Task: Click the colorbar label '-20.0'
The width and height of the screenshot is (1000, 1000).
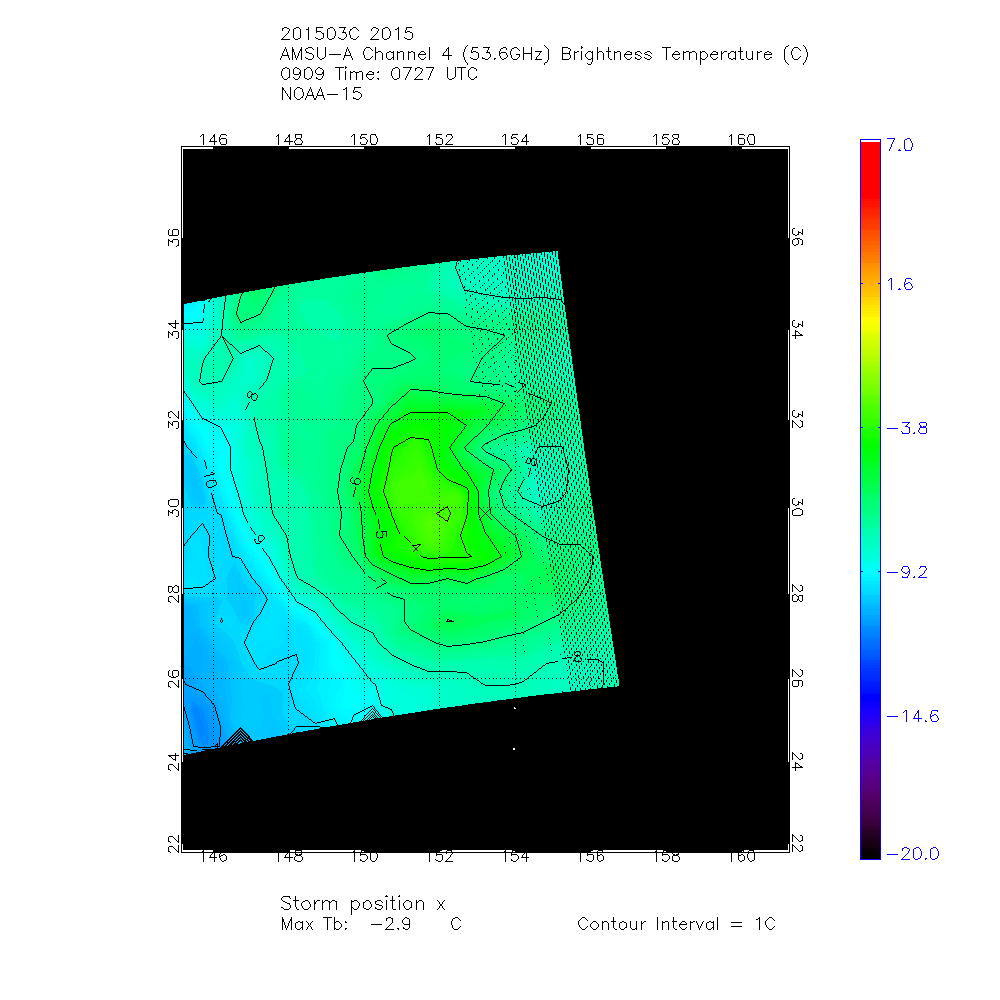Action: click(913, 854)
